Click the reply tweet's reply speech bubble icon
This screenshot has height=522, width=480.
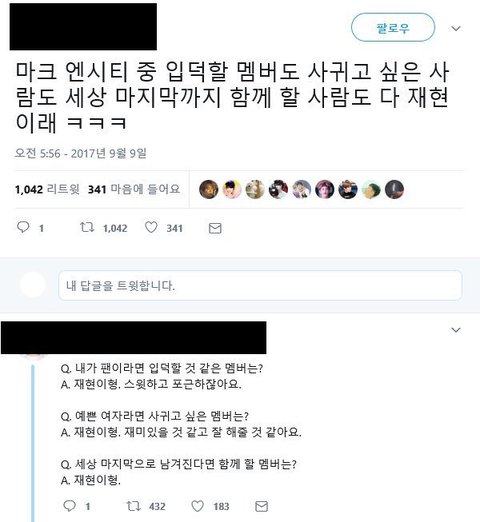tap(69, 506)
